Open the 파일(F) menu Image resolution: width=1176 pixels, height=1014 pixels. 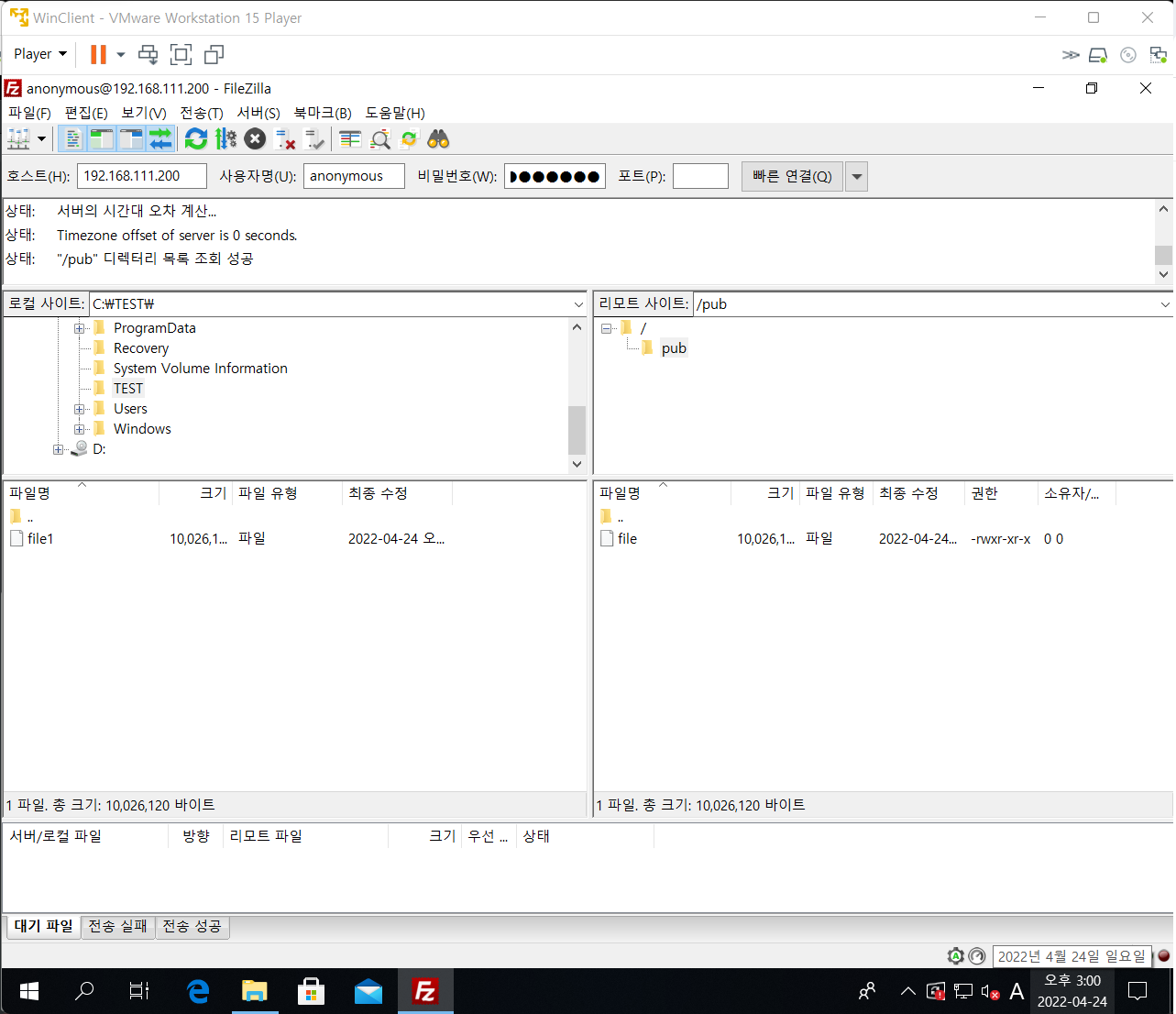tap(29, 113)
